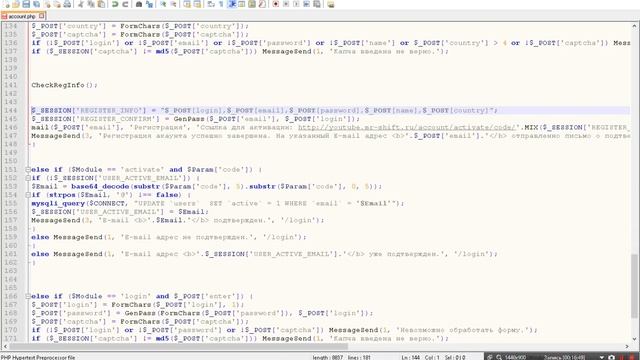Image resolution: width=640 pixels, height=360 pixels.
Task: Click the Save All icon
Action: point(36,4)
